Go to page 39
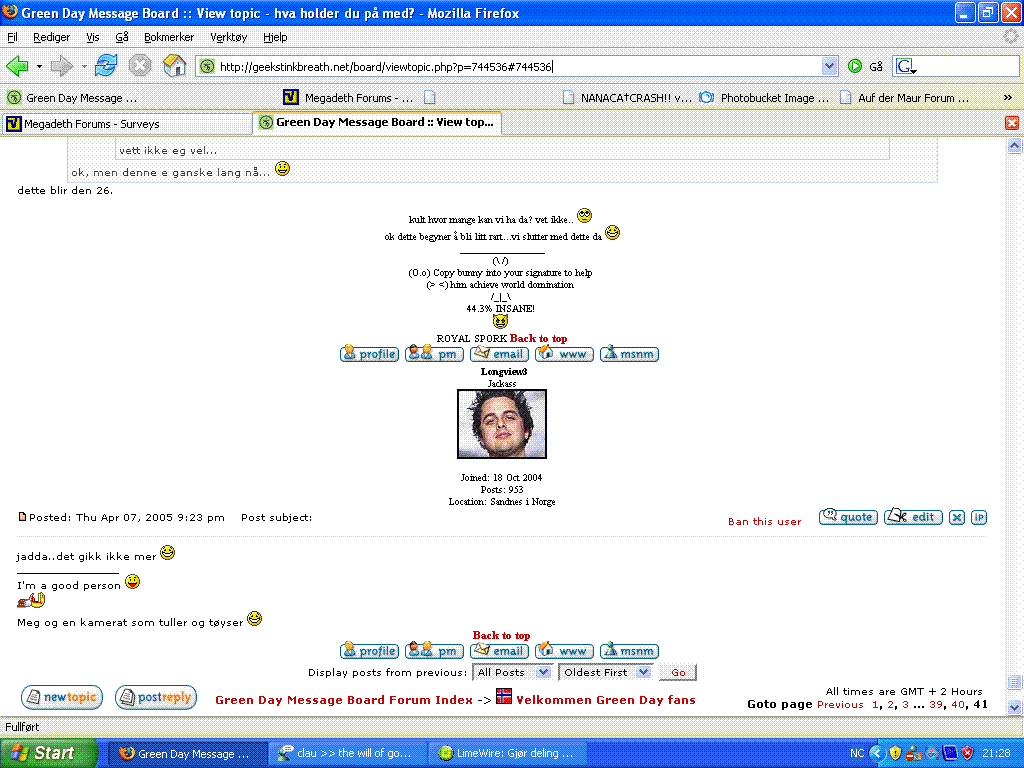The width and height of the screenshot is (1024, 768). coord(936,705)
